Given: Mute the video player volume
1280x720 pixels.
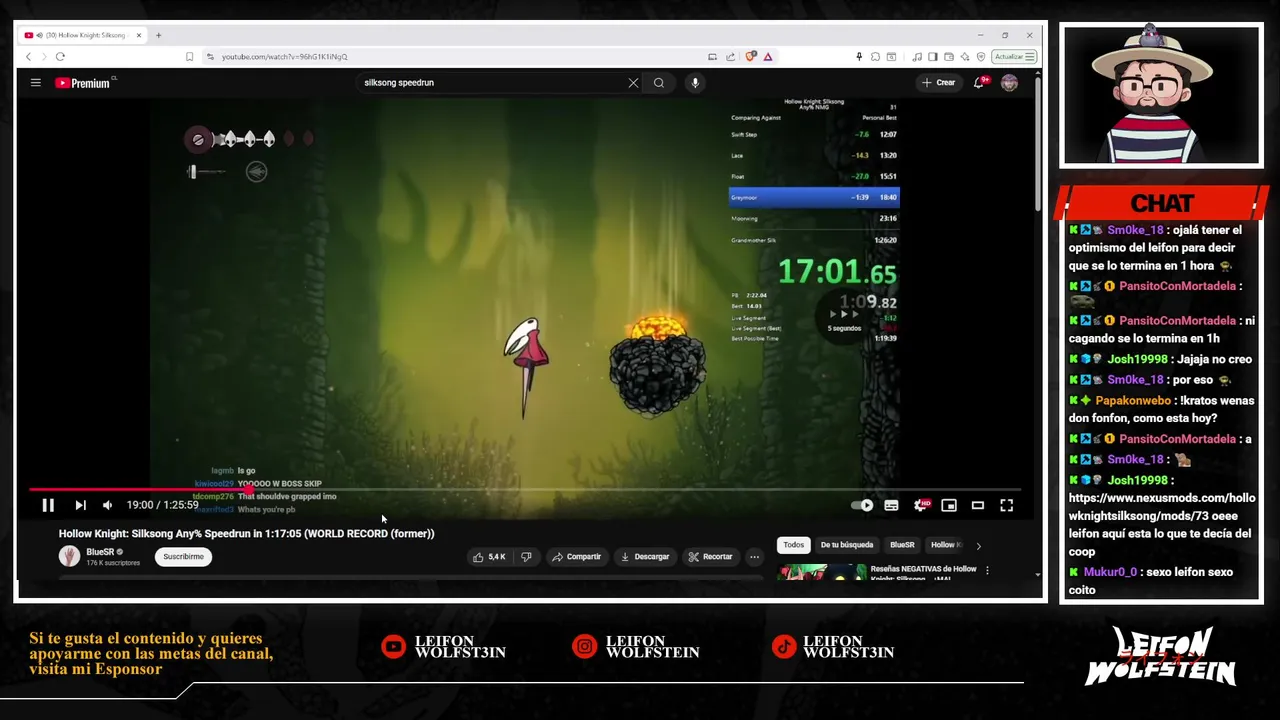Looking at the screenshot, I should coord(107,505).
